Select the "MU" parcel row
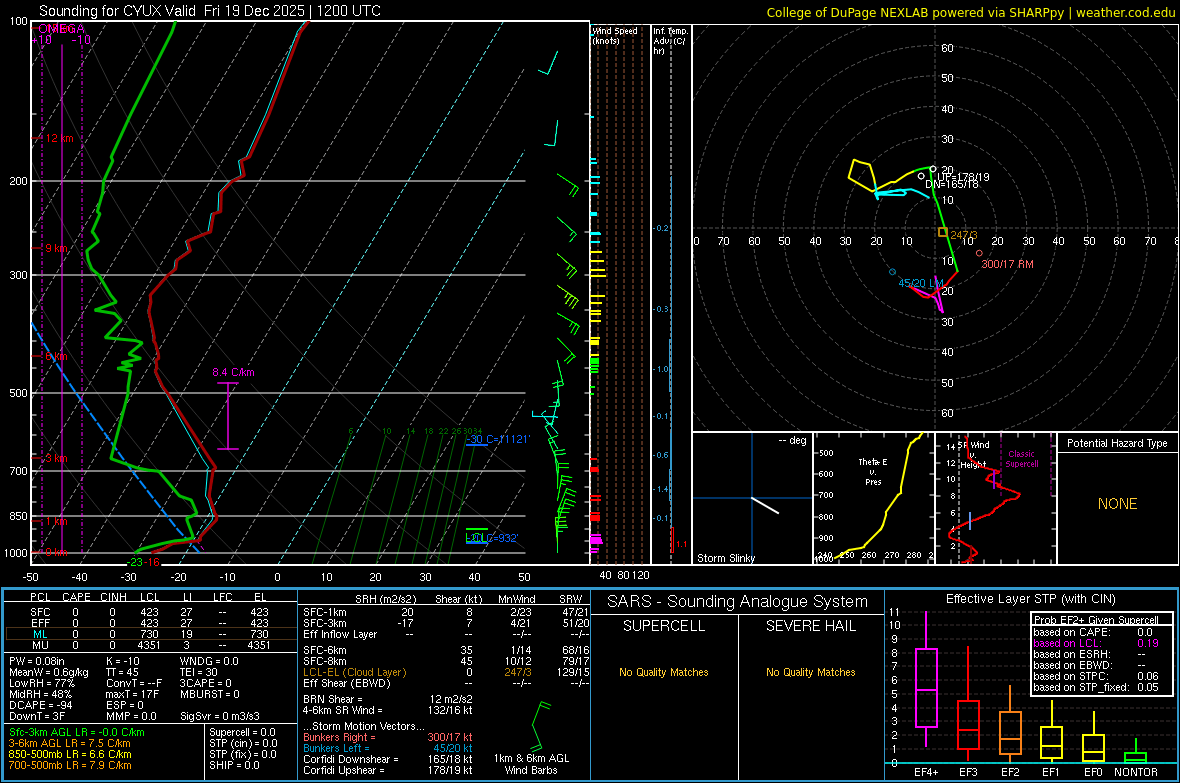 tap(149, 645)
